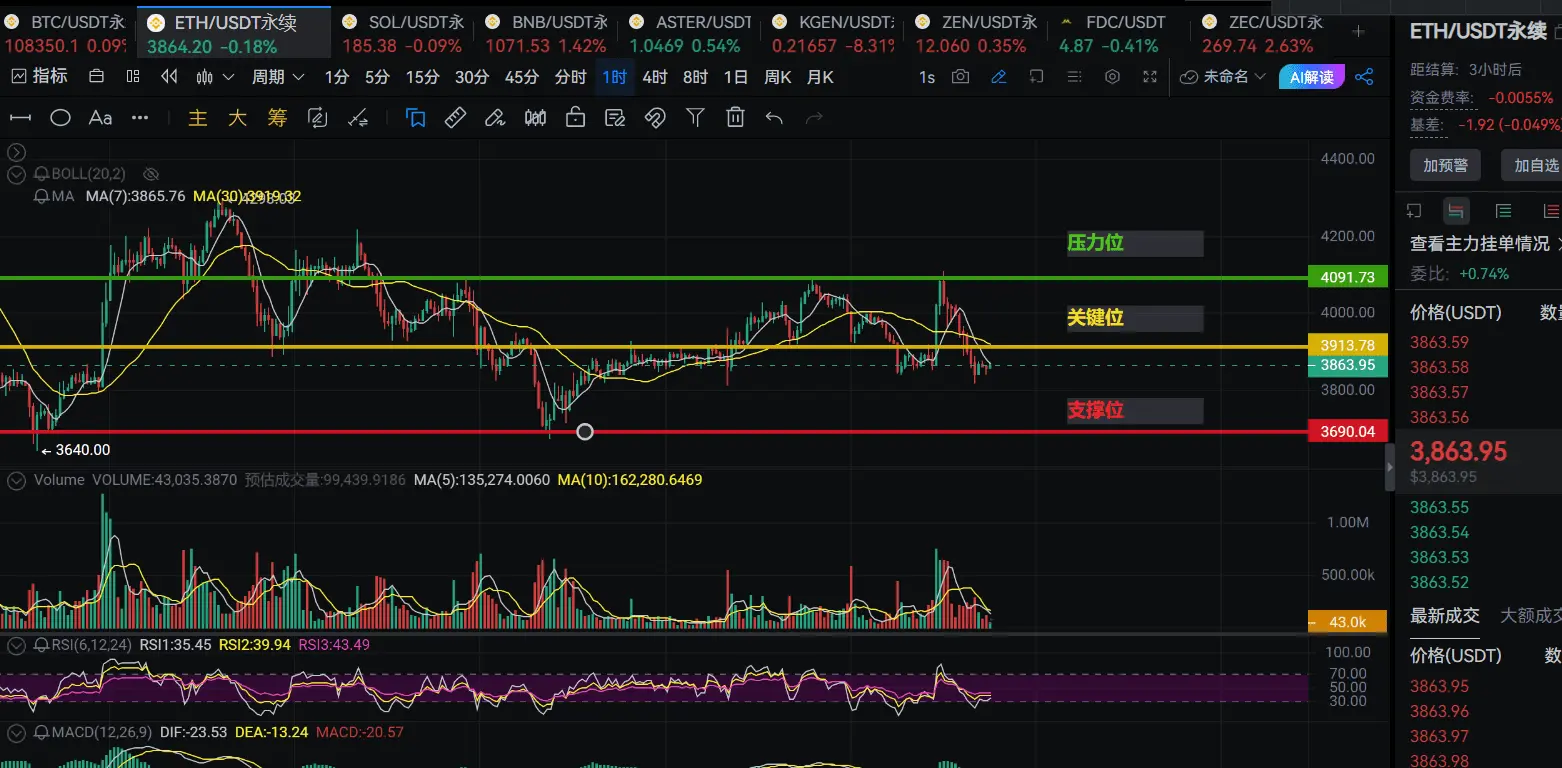This screenshot has height=768, width=1562.
Task: Click the 最新成交 recent trades tab
Action: coord(1444,616)
